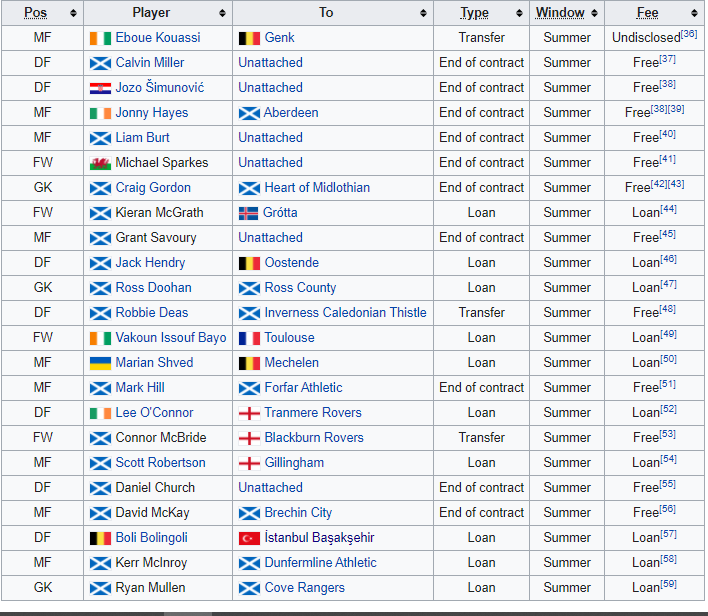The height and width of the screenshot is (616, 708).
Task: Select Kerr McInroy name cell
Action: [158, 562]
